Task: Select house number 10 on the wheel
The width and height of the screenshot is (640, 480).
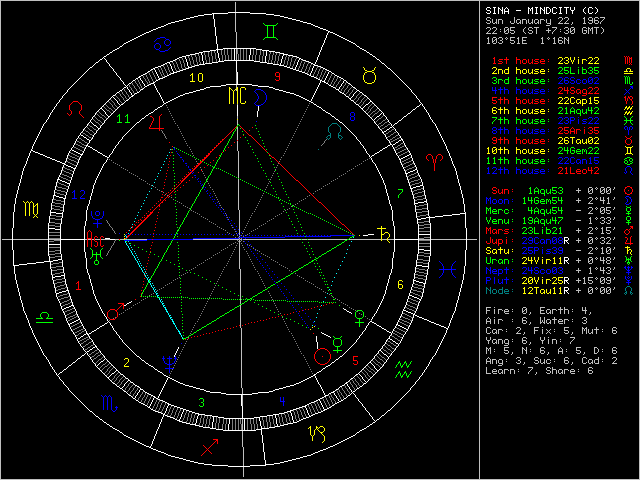Action: click(198, 77)
